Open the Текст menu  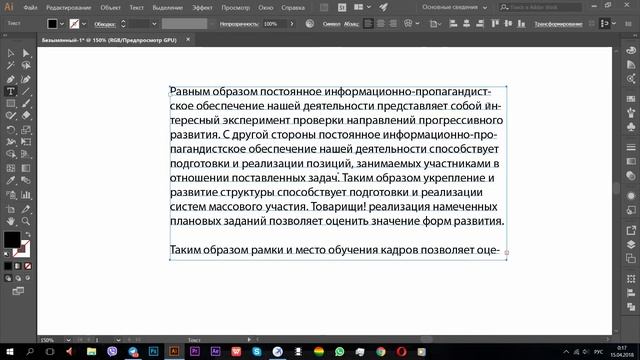[x=136, y=8]
